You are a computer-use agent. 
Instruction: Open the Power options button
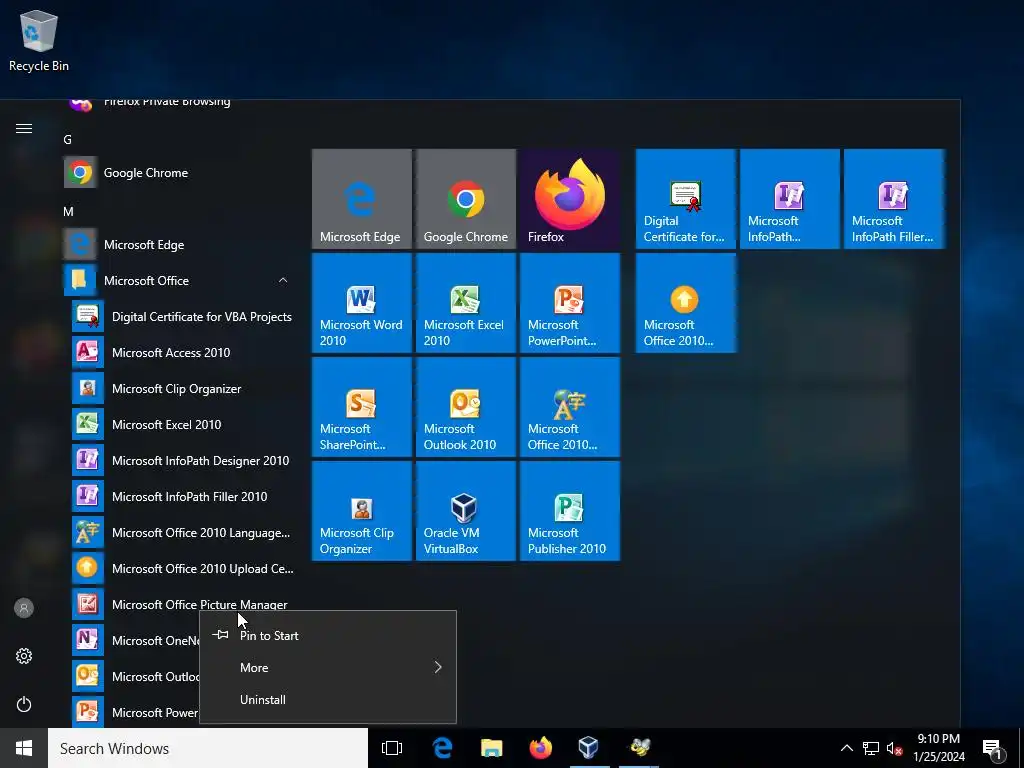tap(24, 704)
